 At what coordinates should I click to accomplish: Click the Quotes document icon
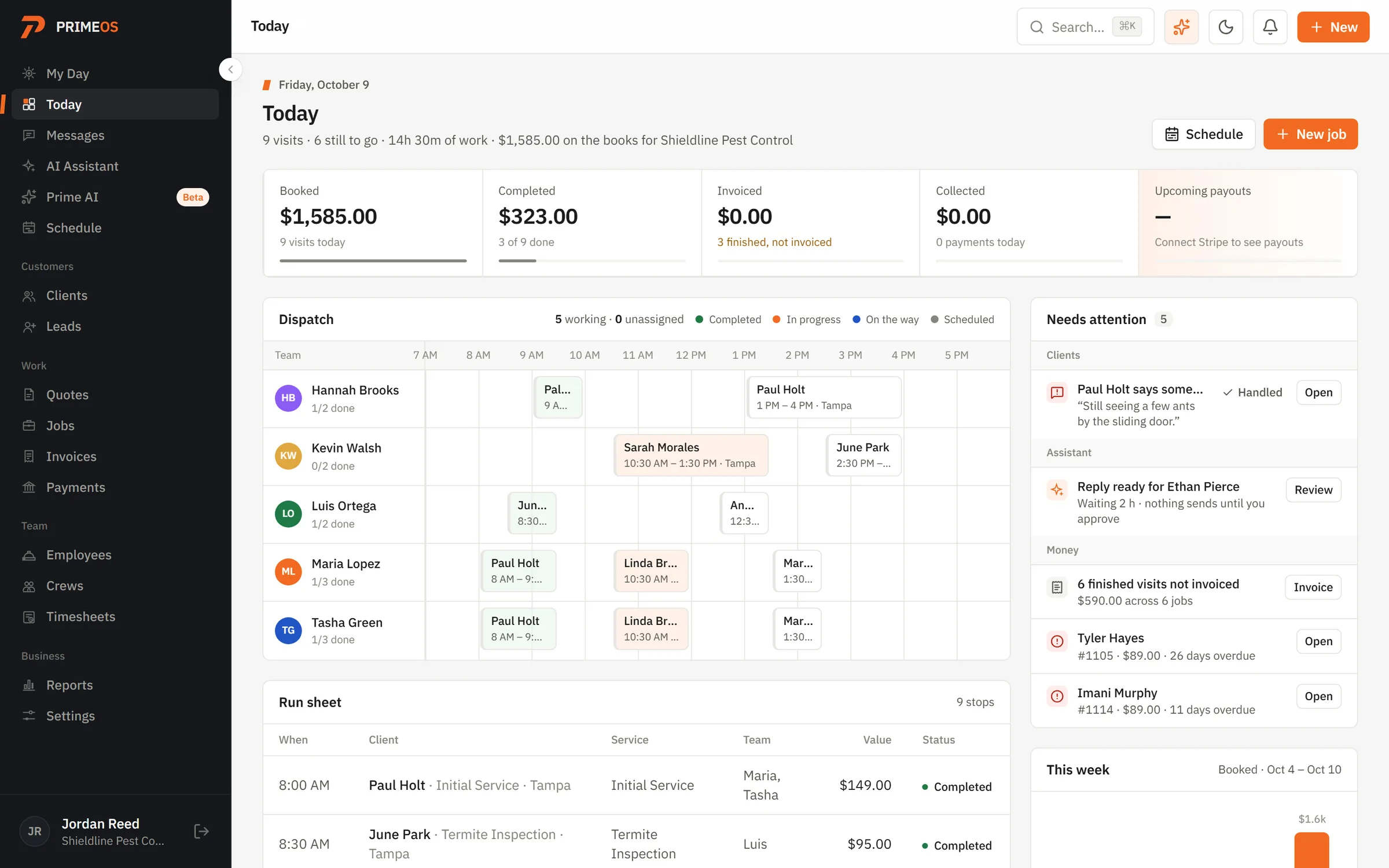point(29,395)
